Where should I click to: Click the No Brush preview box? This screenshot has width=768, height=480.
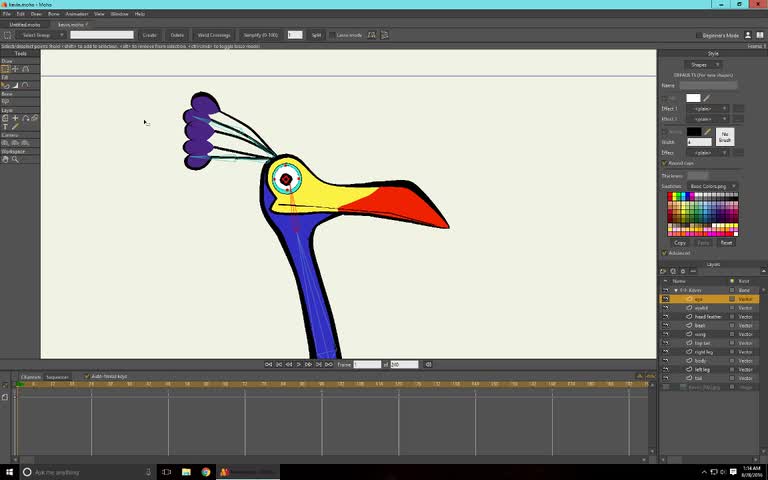pyautogui.click(x=725, y=137)
